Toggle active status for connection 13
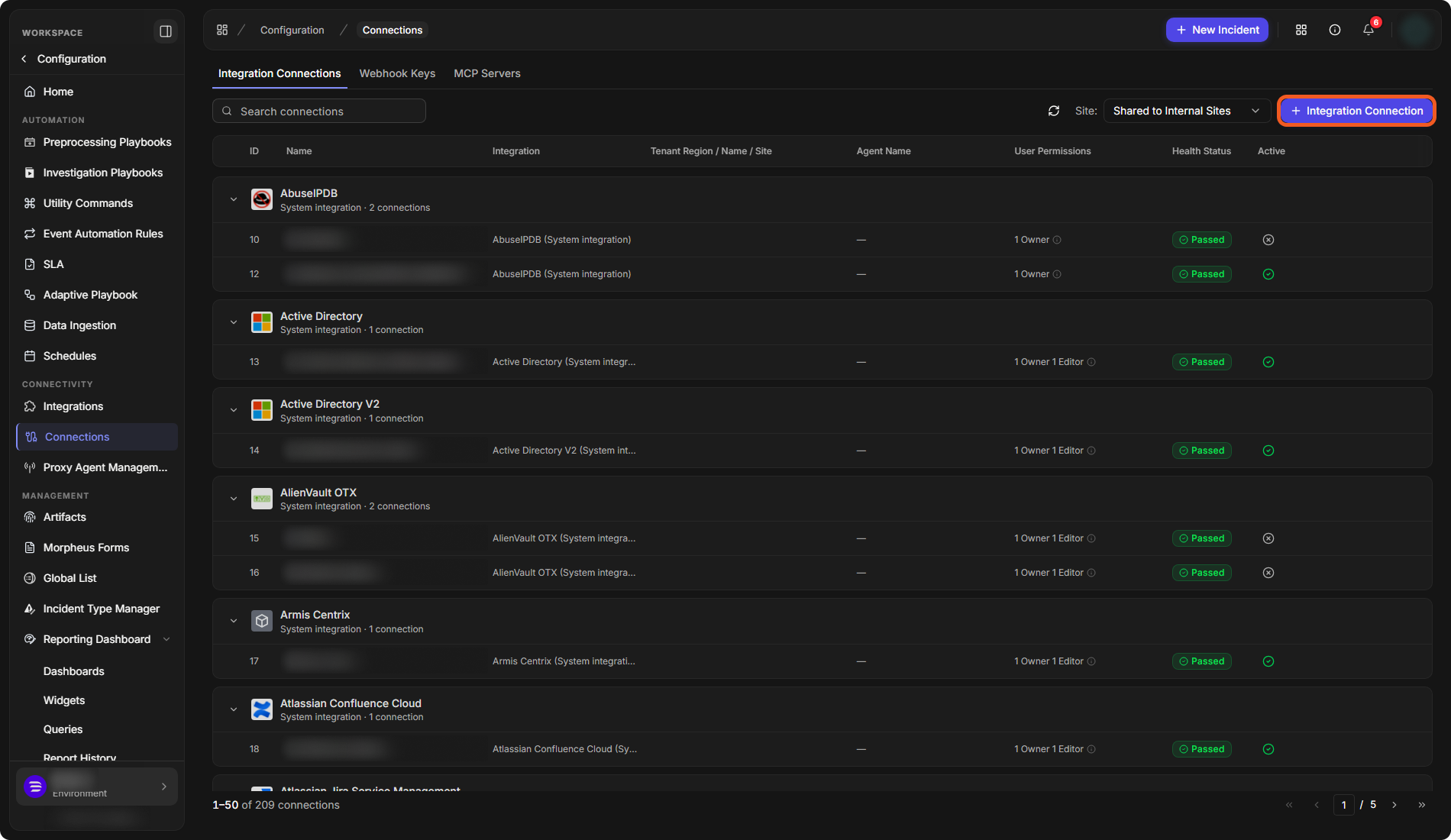Image resolution: width=1451 pixels, height=840 pixels. [1268, 362]
